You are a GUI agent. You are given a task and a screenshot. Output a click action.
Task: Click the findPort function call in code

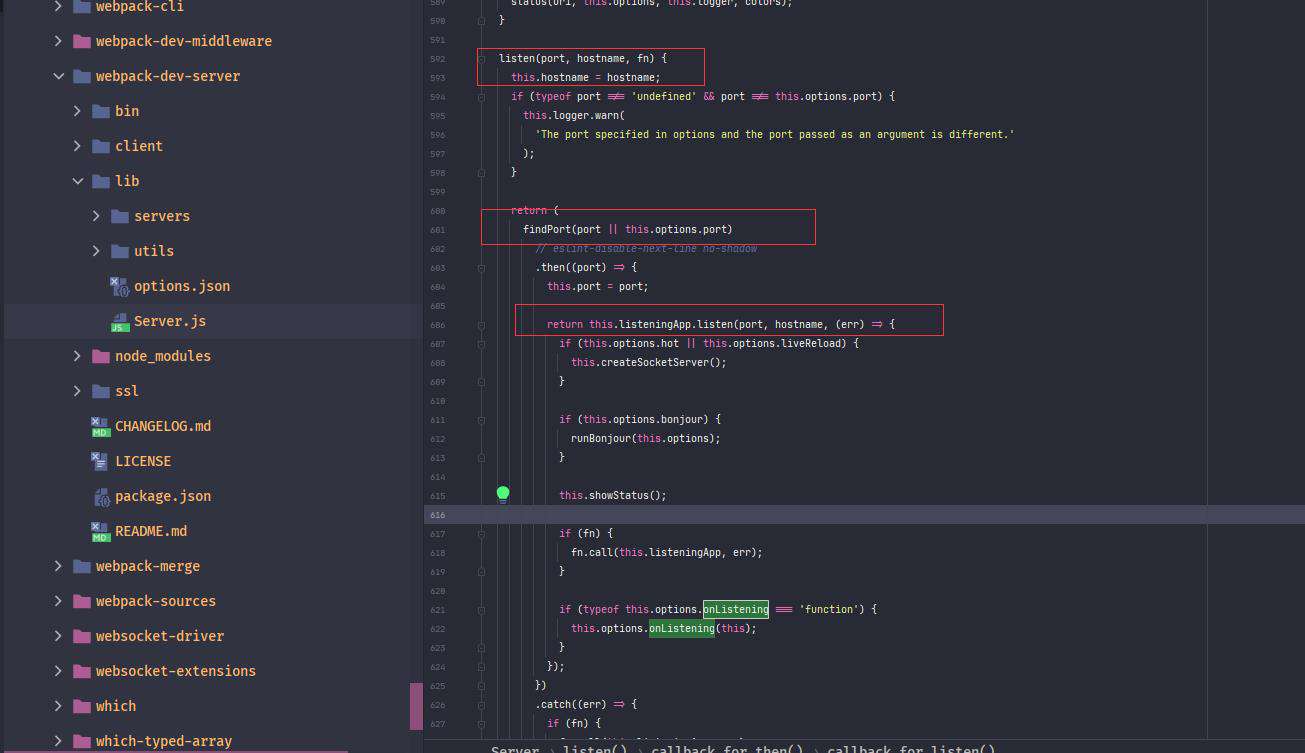pos(547,229)
